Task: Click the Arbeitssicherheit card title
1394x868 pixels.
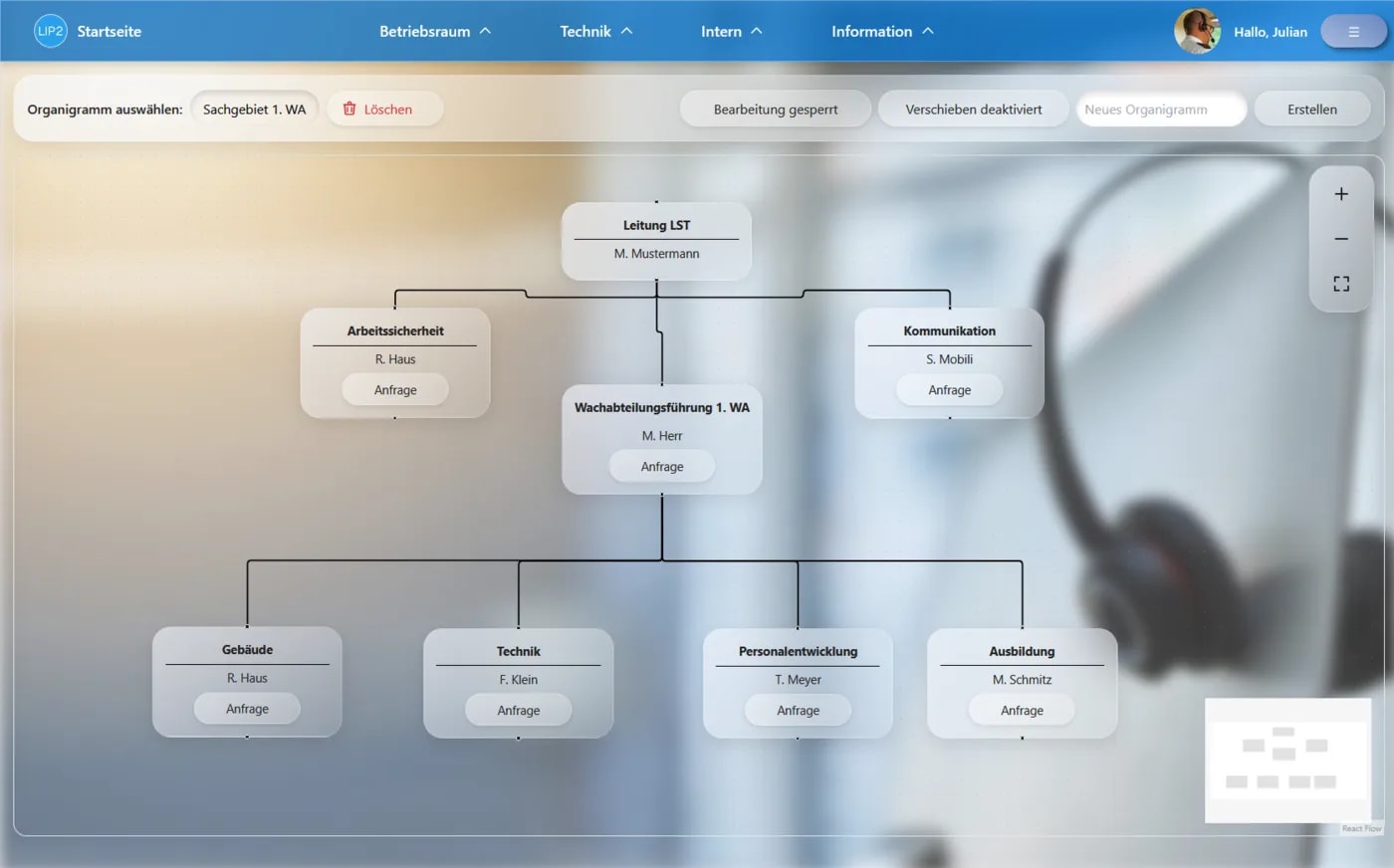Action: click(x=395, y=330)
